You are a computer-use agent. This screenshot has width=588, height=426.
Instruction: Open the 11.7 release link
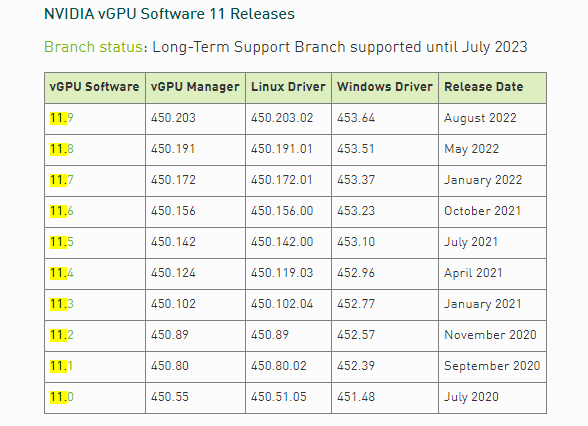[x=62, y=180]
